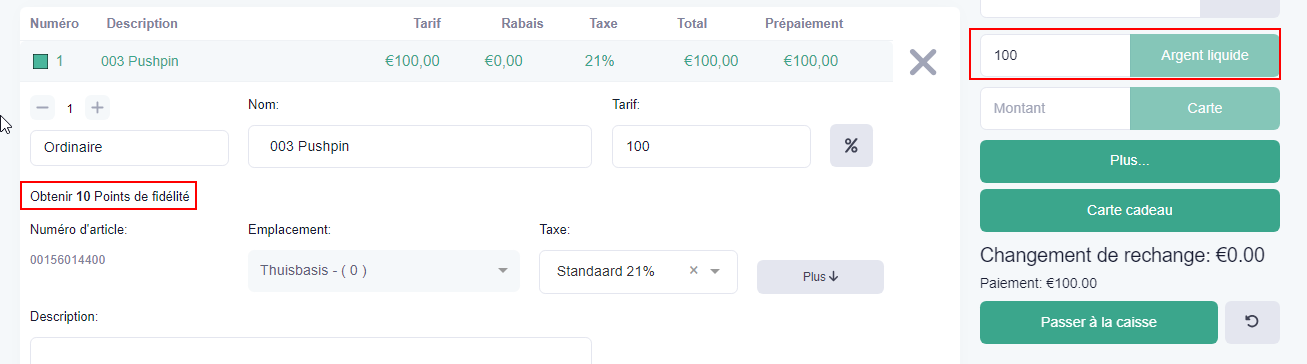Screen dimensions: 1307x364
Task: Edit the Nom field 003 Pushpin
Action: point(420,146)
